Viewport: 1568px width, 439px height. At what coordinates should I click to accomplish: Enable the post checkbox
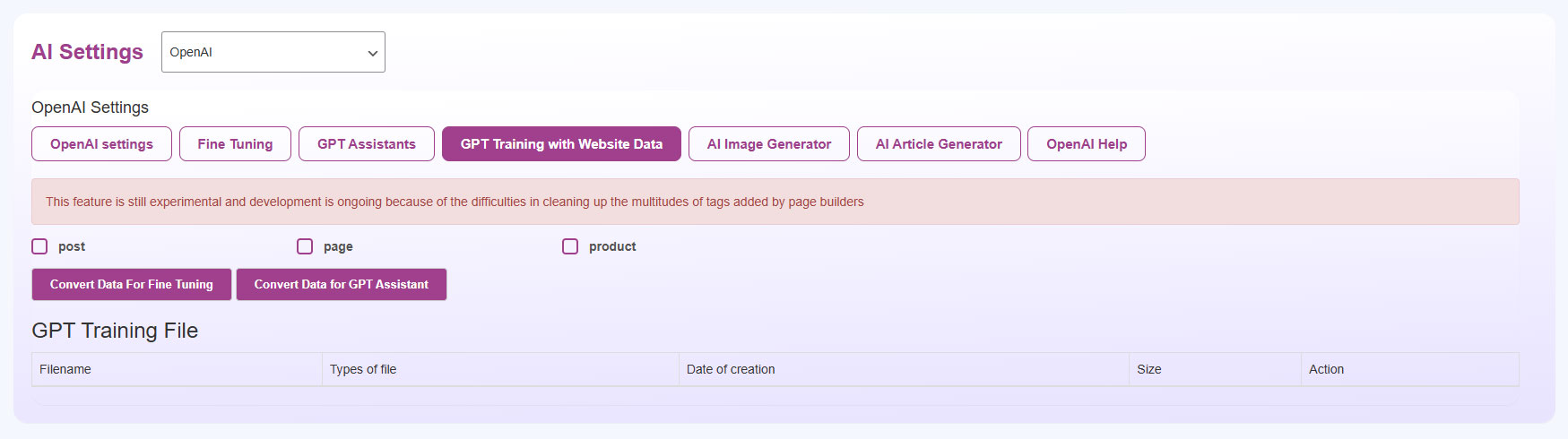pos(39,246)
